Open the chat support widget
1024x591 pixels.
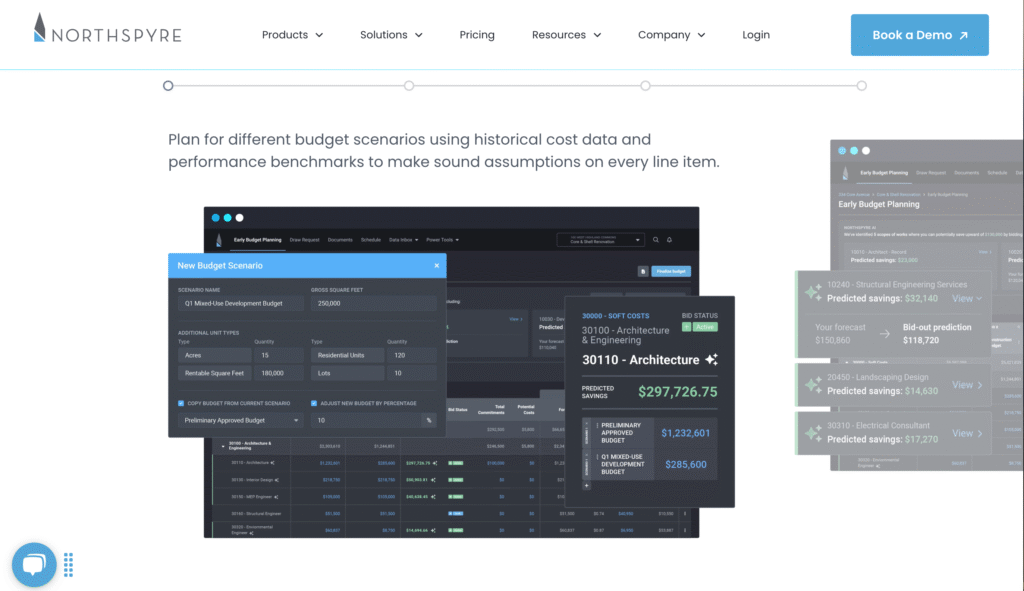(x=34, y=564)
